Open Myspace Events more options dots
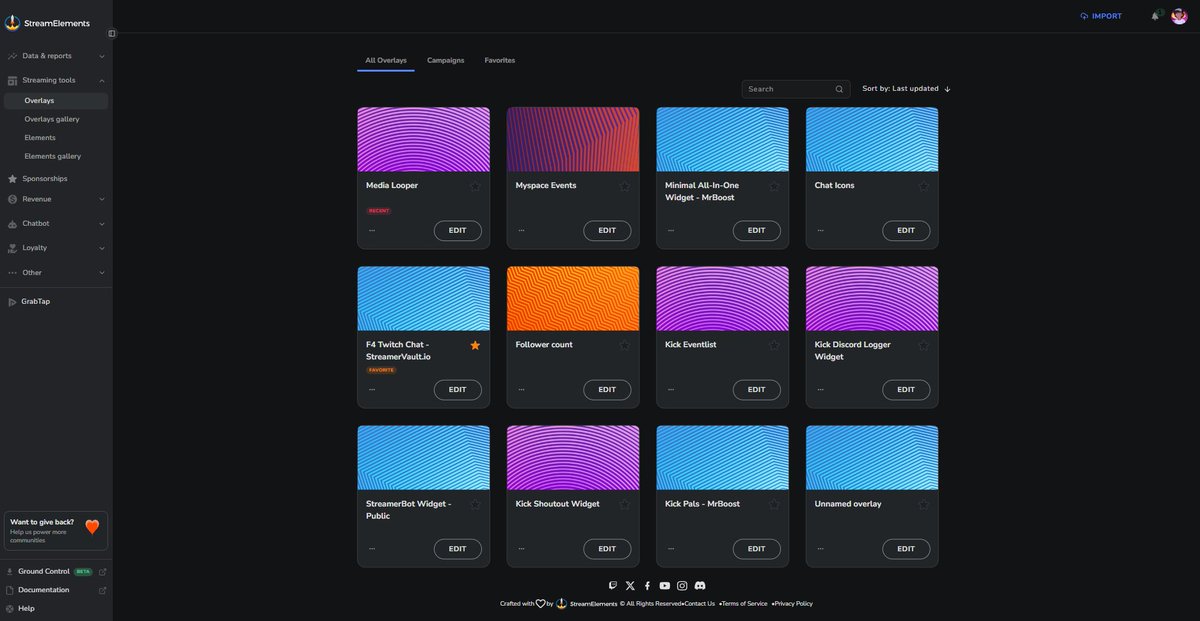The height and width of the screenshot is (621, 1200). click(521, 231)
